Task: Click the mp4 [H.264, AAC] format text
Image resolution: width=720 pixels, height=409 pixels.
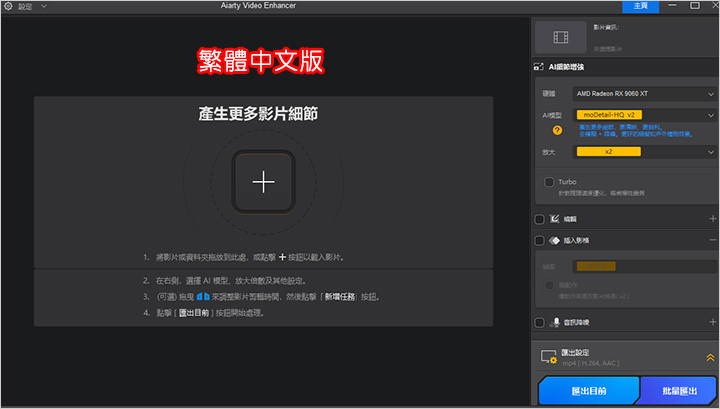Action: point(591,363)
